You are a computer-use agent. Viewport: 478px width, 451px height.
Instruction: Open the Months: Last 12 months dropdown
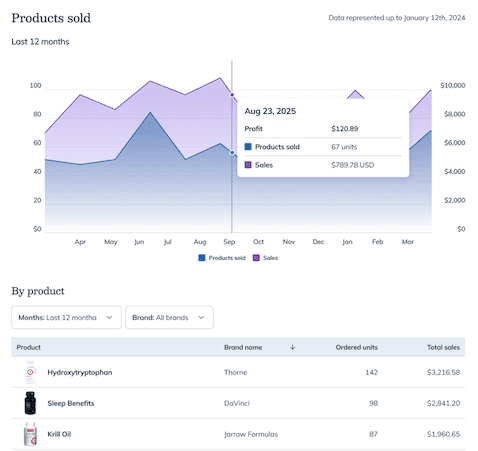(x=66, y=317)
